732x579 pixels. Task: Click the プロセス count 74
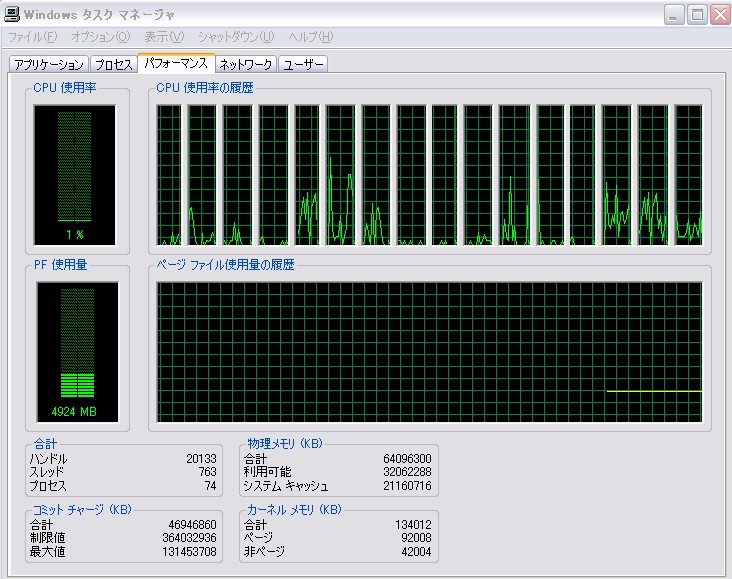coord(211,486)
